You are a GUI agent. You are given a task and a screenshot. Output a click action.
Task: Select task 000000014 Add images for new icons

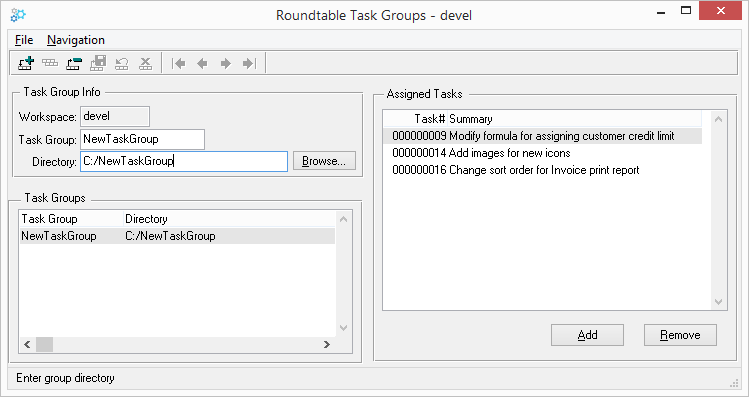pyautogui.click(x=542, y=153)
